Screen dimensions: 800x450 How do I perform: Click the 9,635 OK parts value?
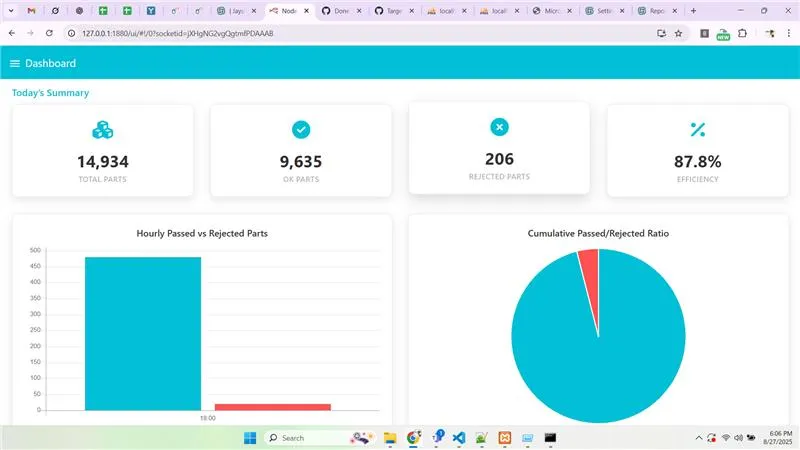[x=301, y=162]
